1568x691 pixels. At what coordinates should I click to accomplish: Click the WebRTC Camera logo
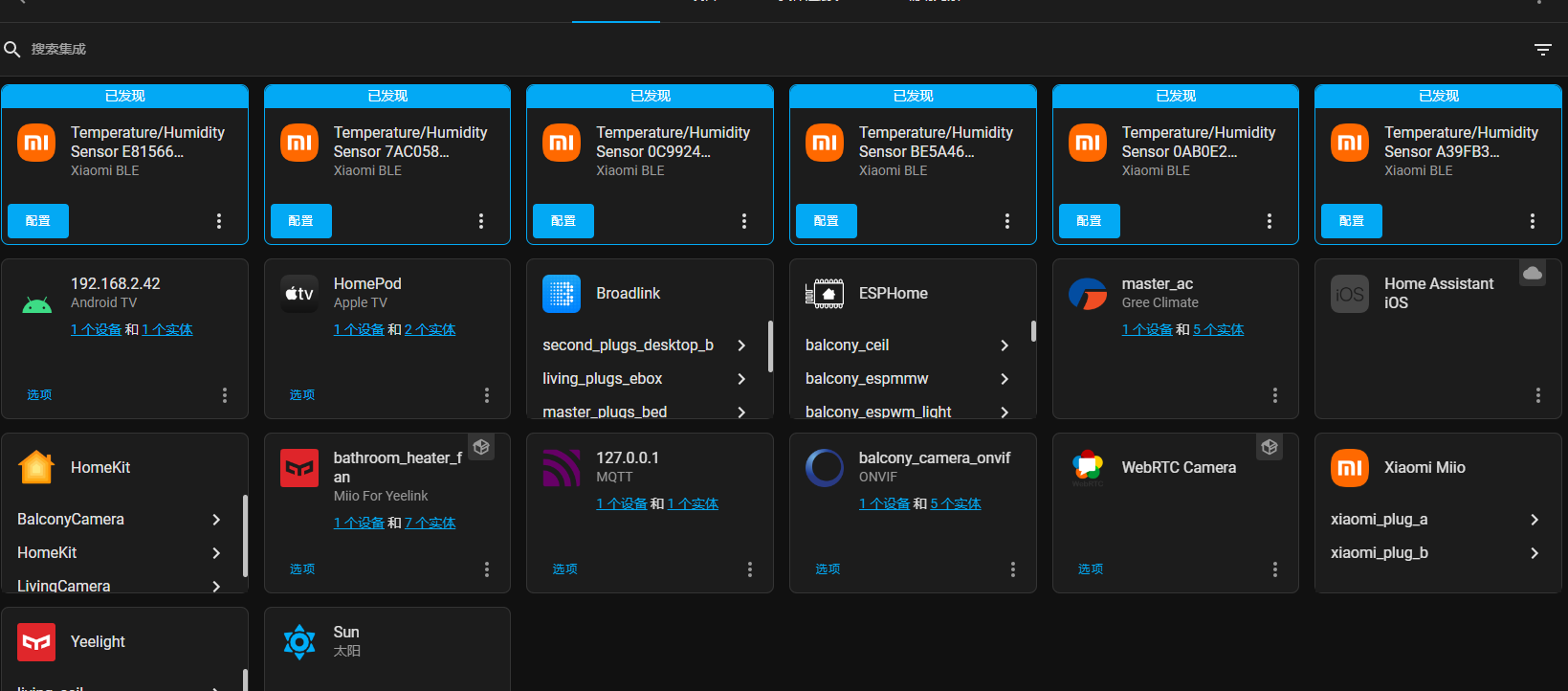[x=1088, y=468]
